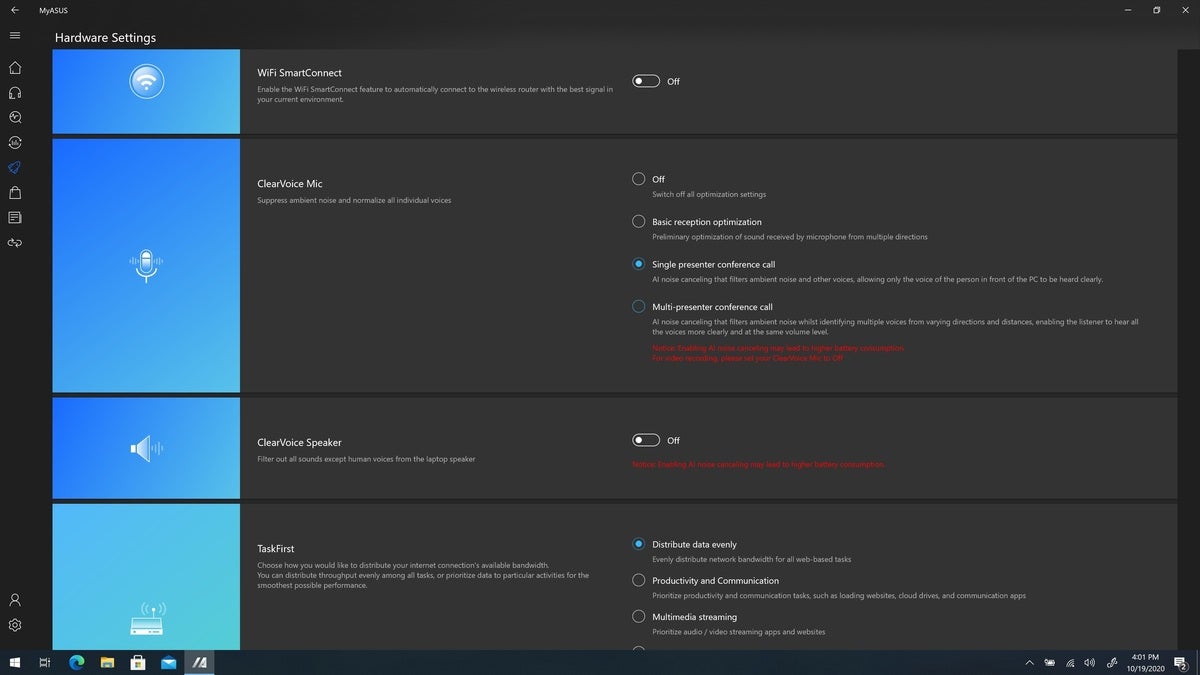
Task: Open the Wi-Fi network tray icon
Action: 1070,662
